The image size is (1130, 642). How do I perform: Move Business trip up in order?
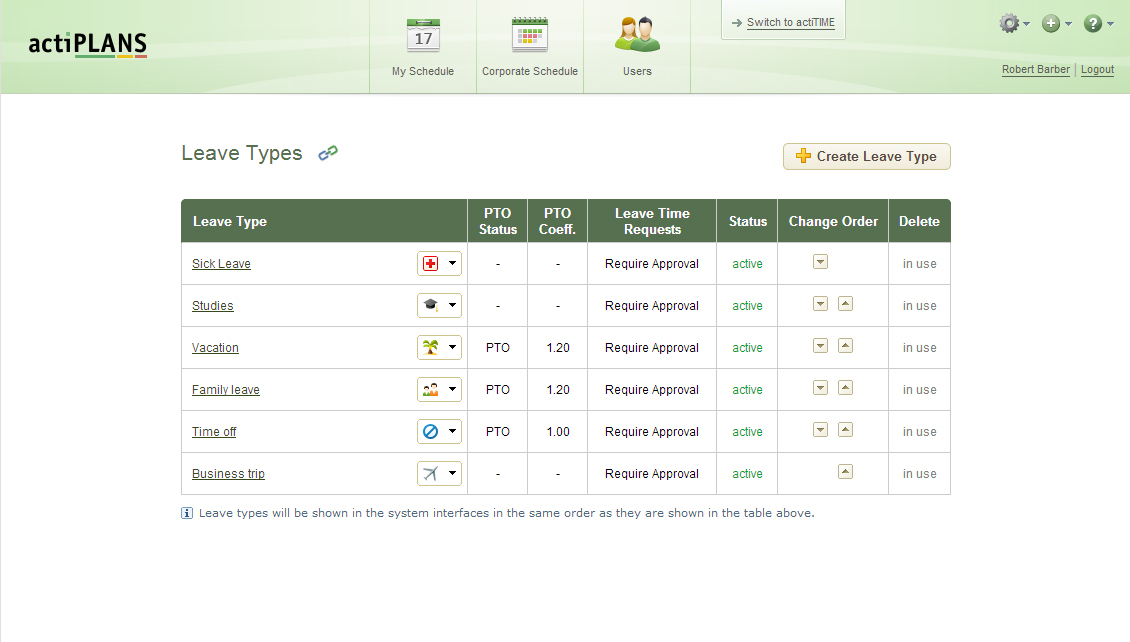click(x=845, y=472)
